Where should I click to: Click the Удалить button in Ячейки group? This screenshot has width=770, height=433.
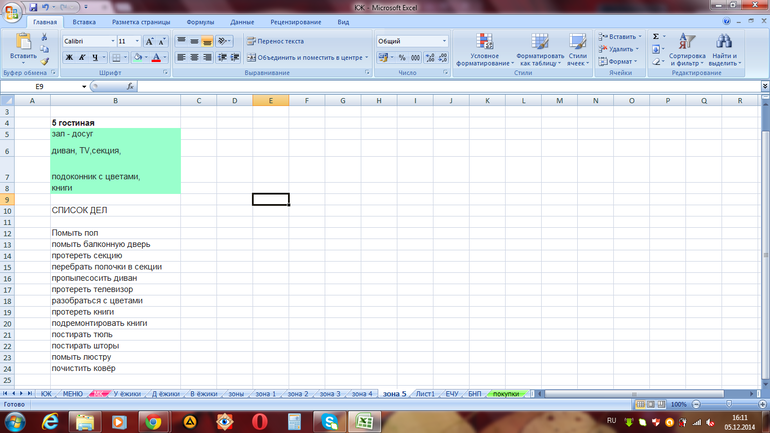[x=619, y=49]
